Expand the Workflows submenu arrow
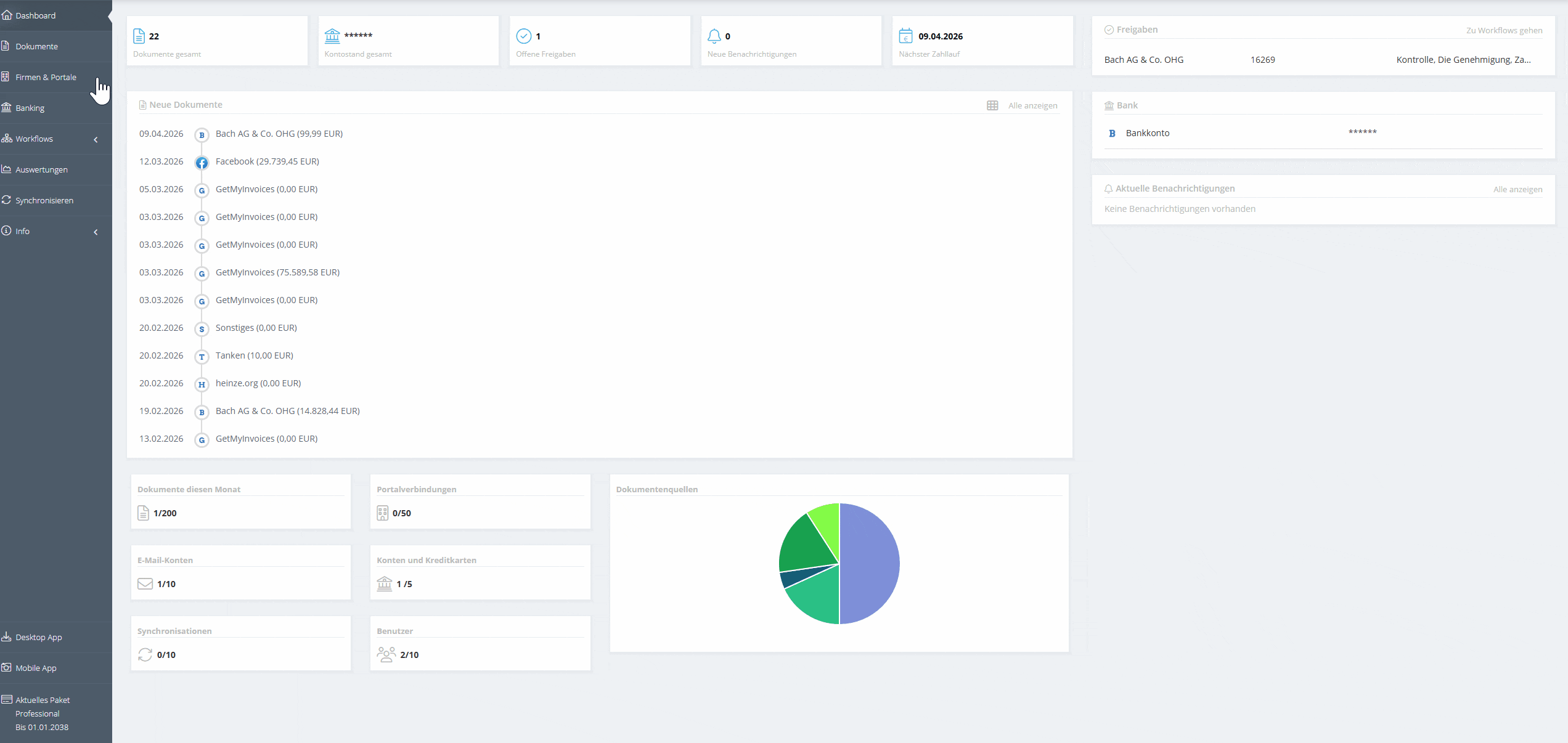Viewport: 1568px width, 743px height. (96, 140)
